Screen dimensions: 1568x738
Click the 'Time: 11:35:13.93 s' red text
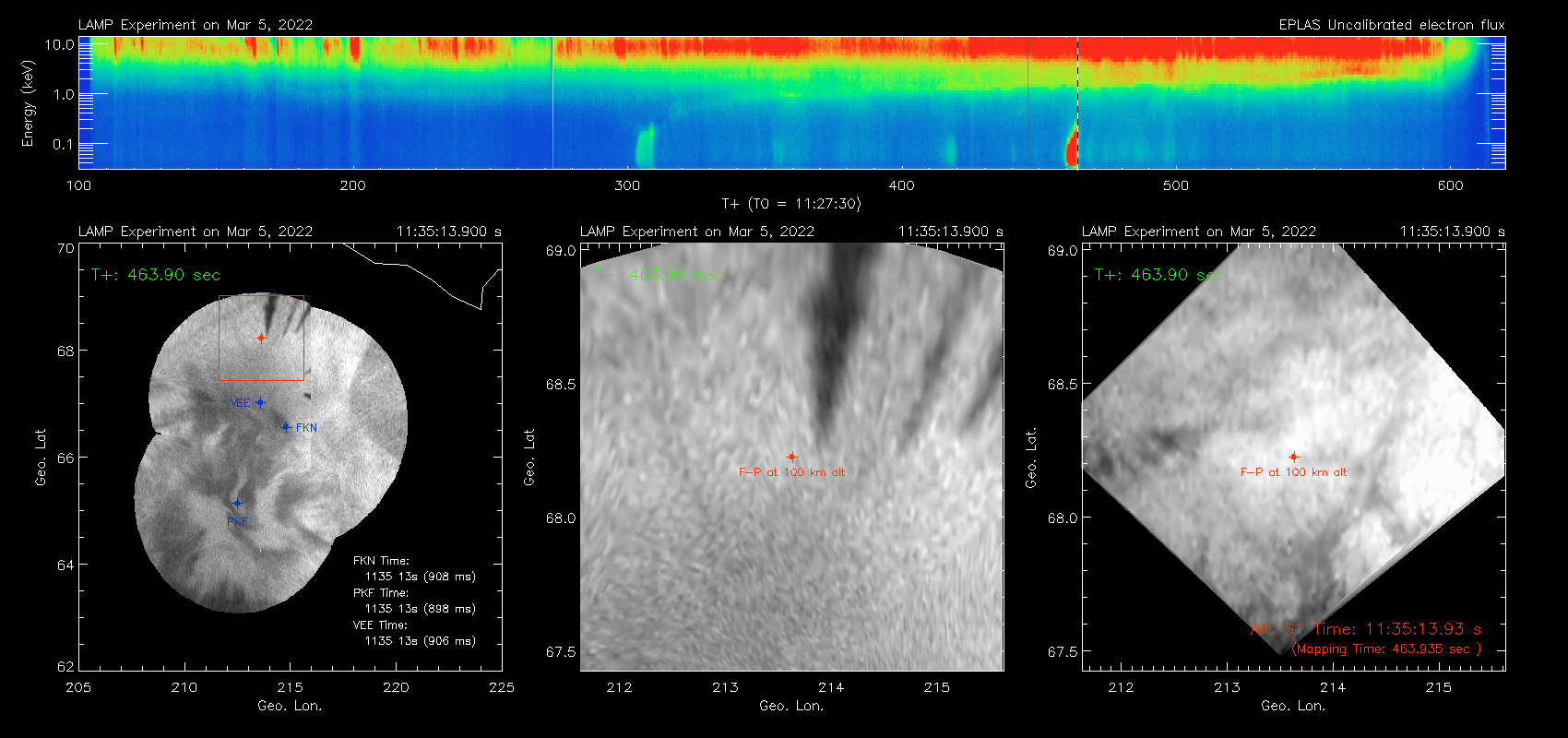(1397, 629)
